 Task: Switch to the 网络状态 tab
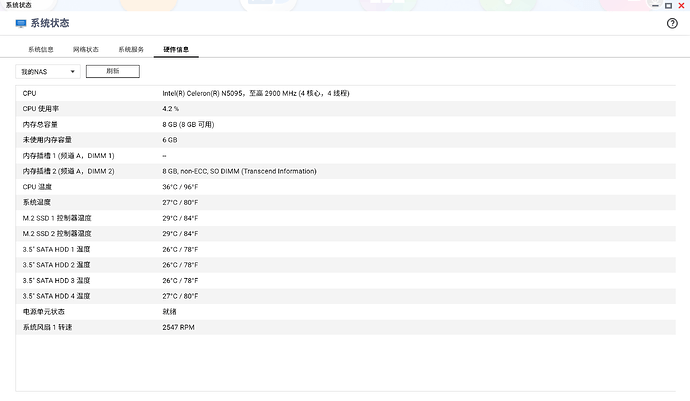click(x=86, y=49)
